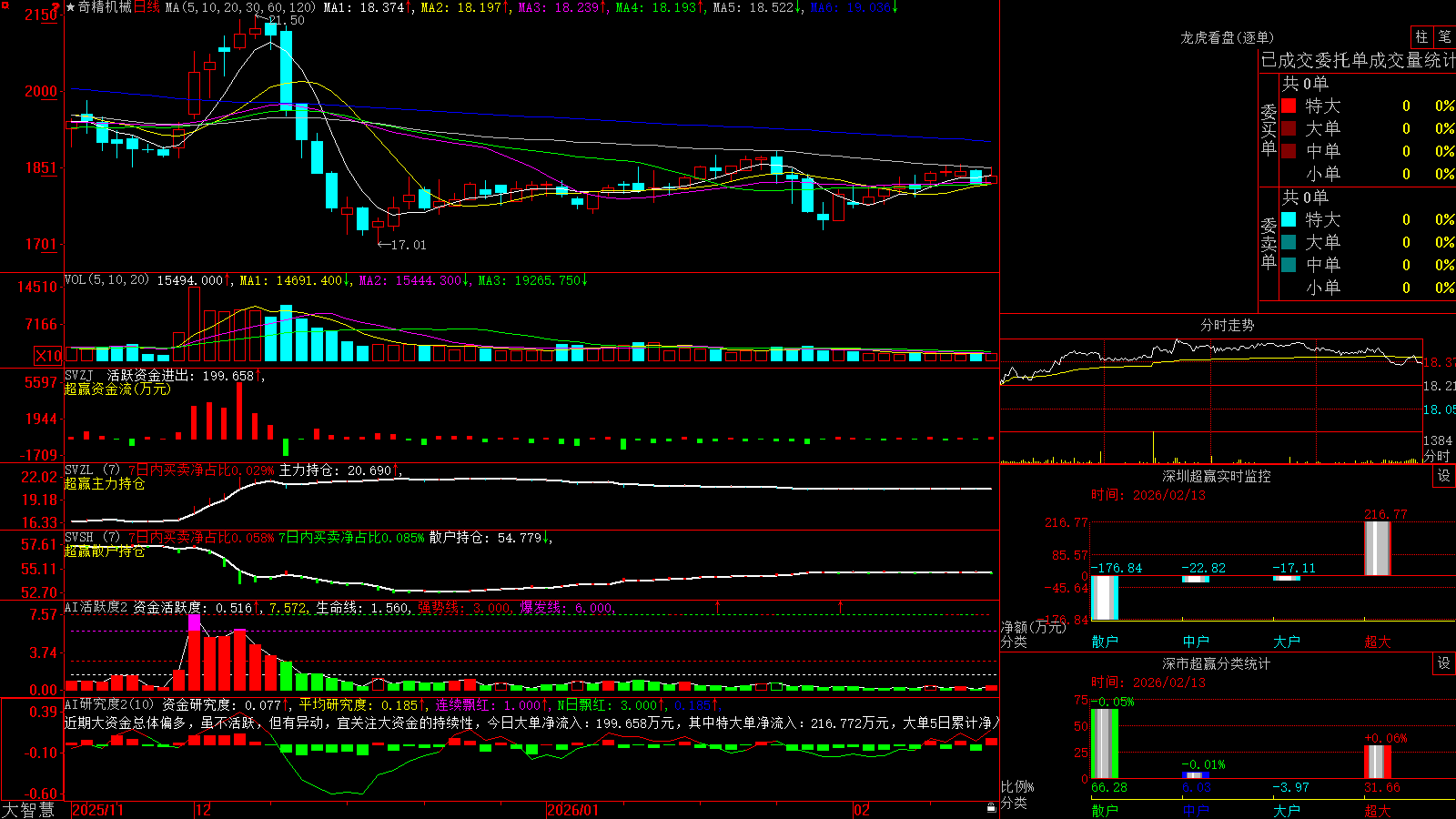The height and width of the screenshot is (819, 1456).
Task: Click the VOL(5,10,20) indicator label
Action: coord(106,280)
